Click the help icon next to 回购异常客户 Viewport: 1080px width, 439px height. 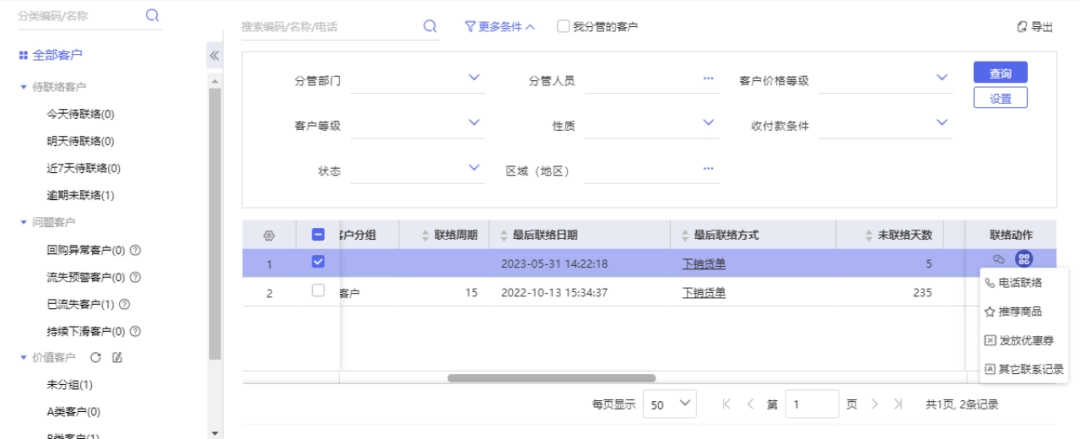coord(136,250)
